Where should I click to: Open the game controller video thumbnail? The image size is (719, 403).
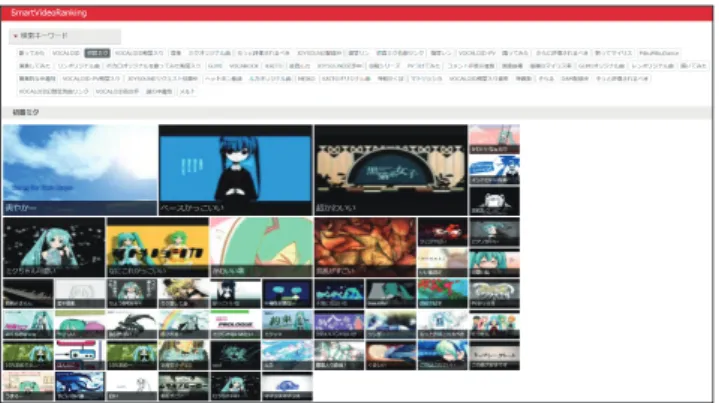point(80,355)
